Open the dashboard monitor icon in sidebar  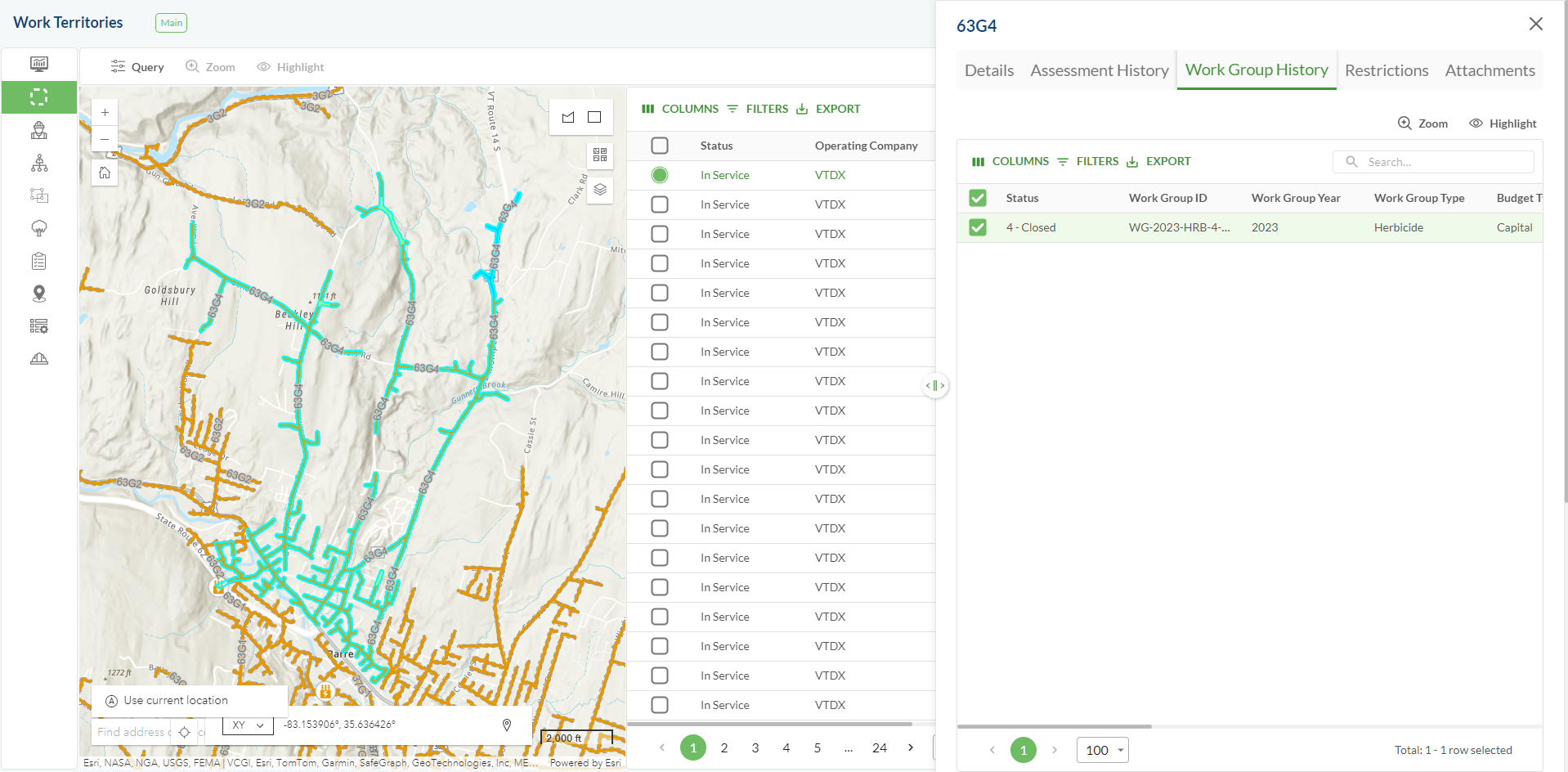tap(39, 64)
